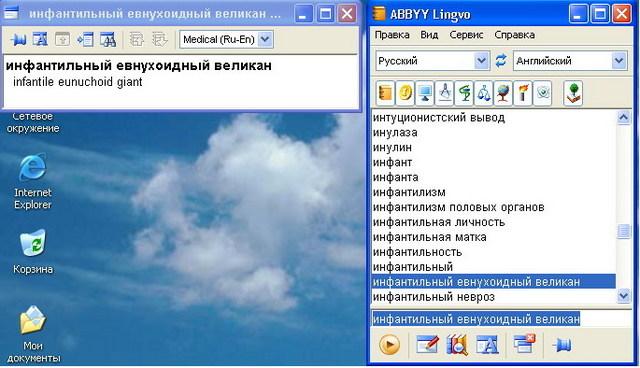Toggle the green snake medical dictionary group

pos(464,93)
